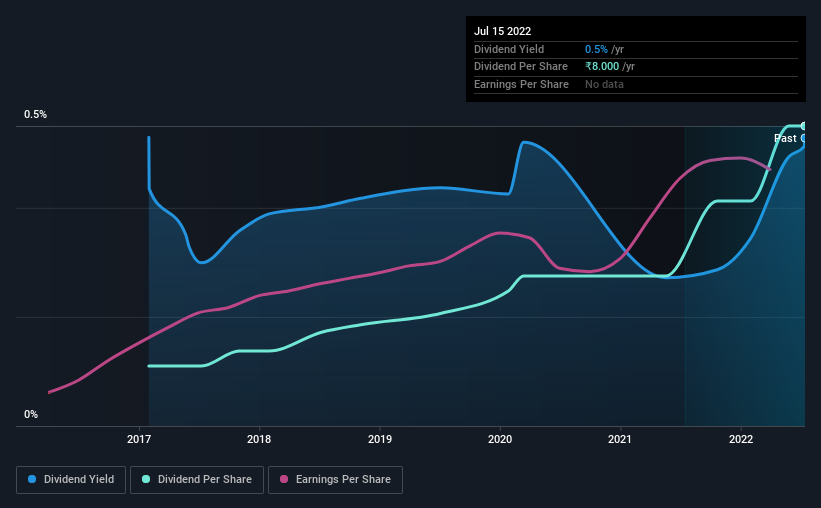Click the Dividend Yield tooltip row label
This screenshot has width=821, height=508.
tap(509, 49)
